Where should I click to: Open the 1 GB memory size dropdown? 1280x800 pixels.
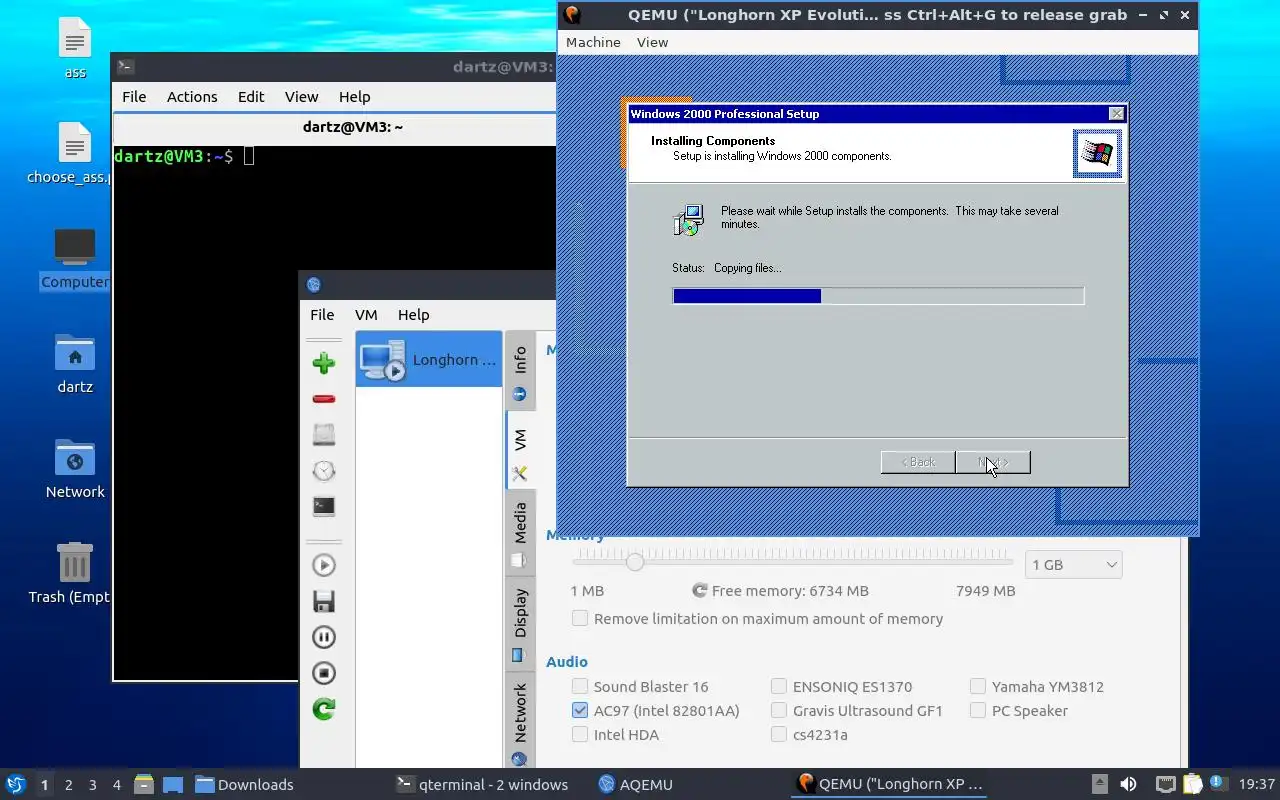click(1073, 565)
